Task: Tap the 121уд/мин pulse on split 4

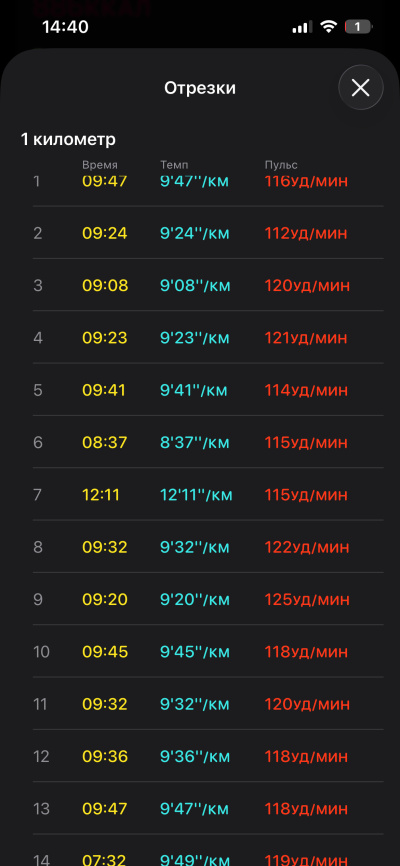Action: tap(306, 338)
